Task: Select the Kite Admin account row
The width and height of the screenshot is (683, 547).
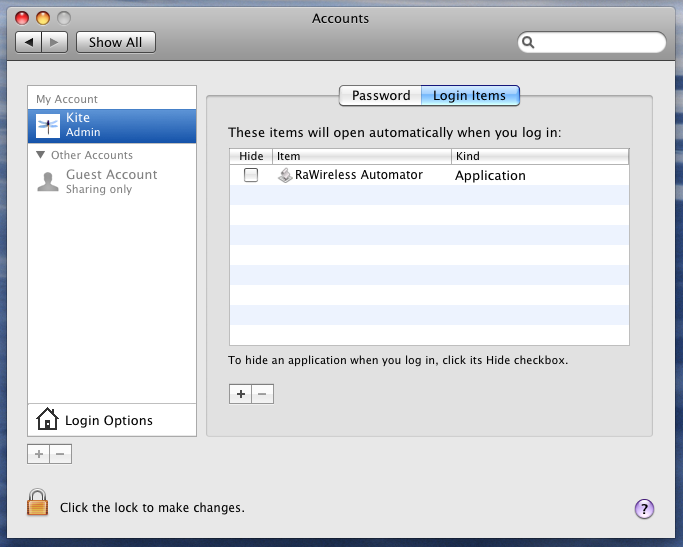Action: click(x=112, y=125)
